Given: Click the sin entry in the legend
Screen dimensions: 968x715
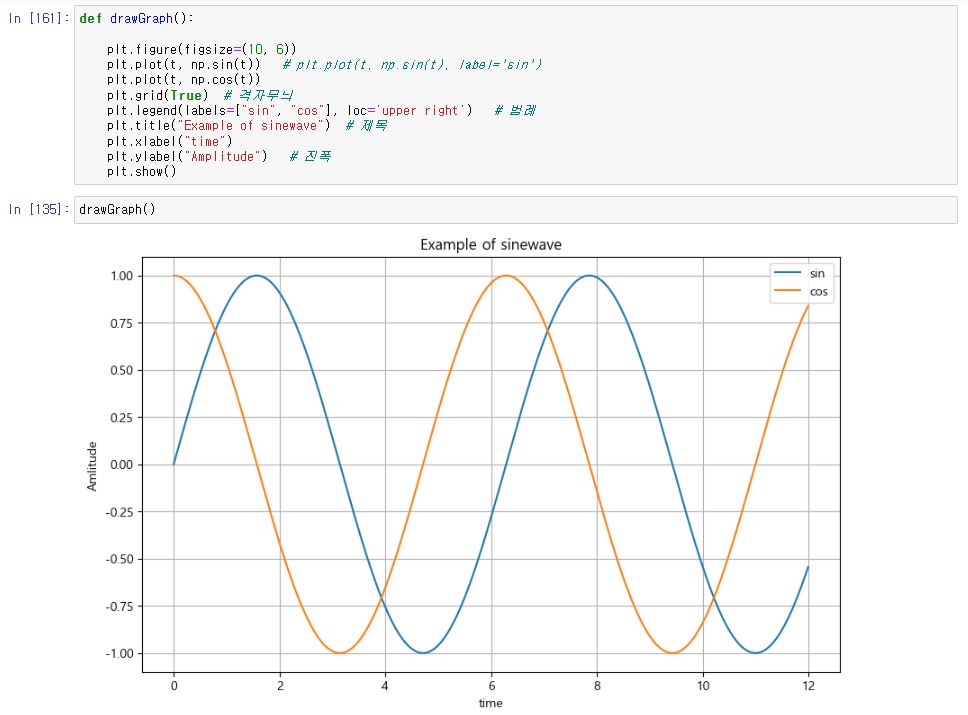Looking at the screenshot, I should 817,274.
